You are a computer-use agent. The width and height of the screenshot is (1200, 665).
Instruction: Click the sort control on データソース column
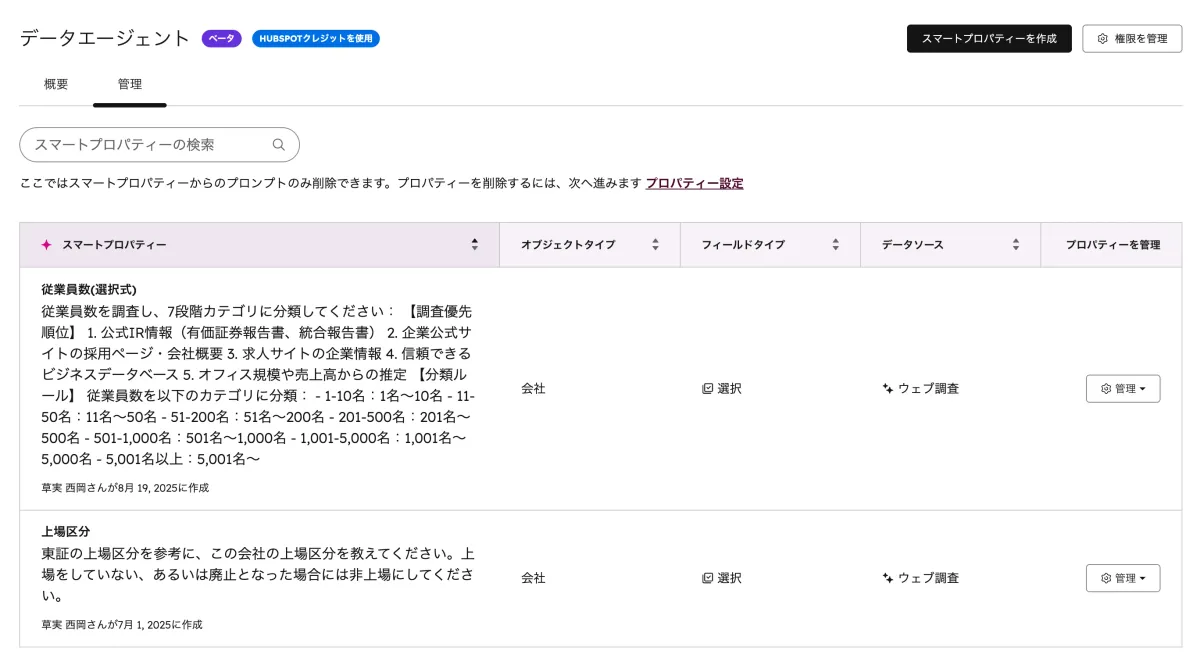(1018, 244)
